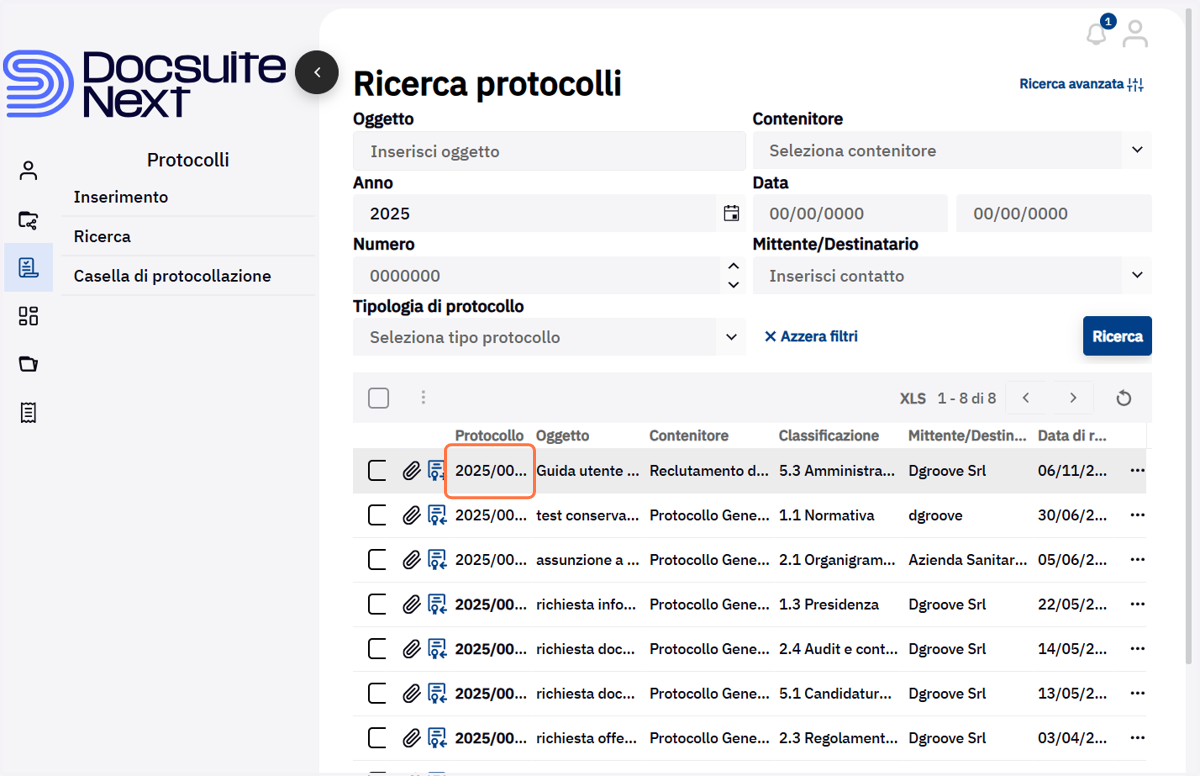This screenshot has width=1200, height=776.
Task: Click the Ricerca search button
Action: 1117,336
